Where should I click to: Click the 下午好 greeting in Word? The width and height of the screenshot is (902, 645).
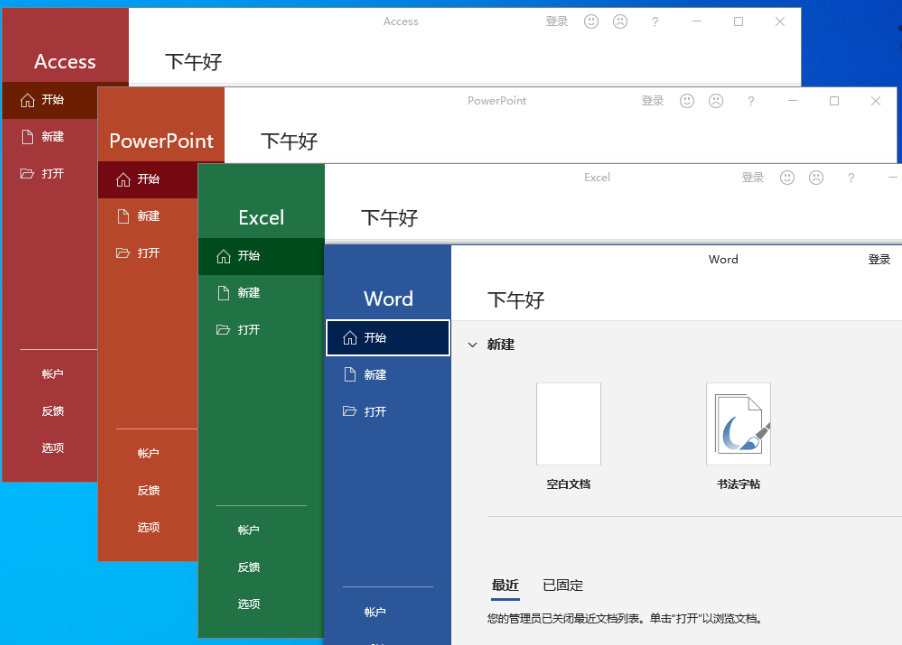pos(516,300)
